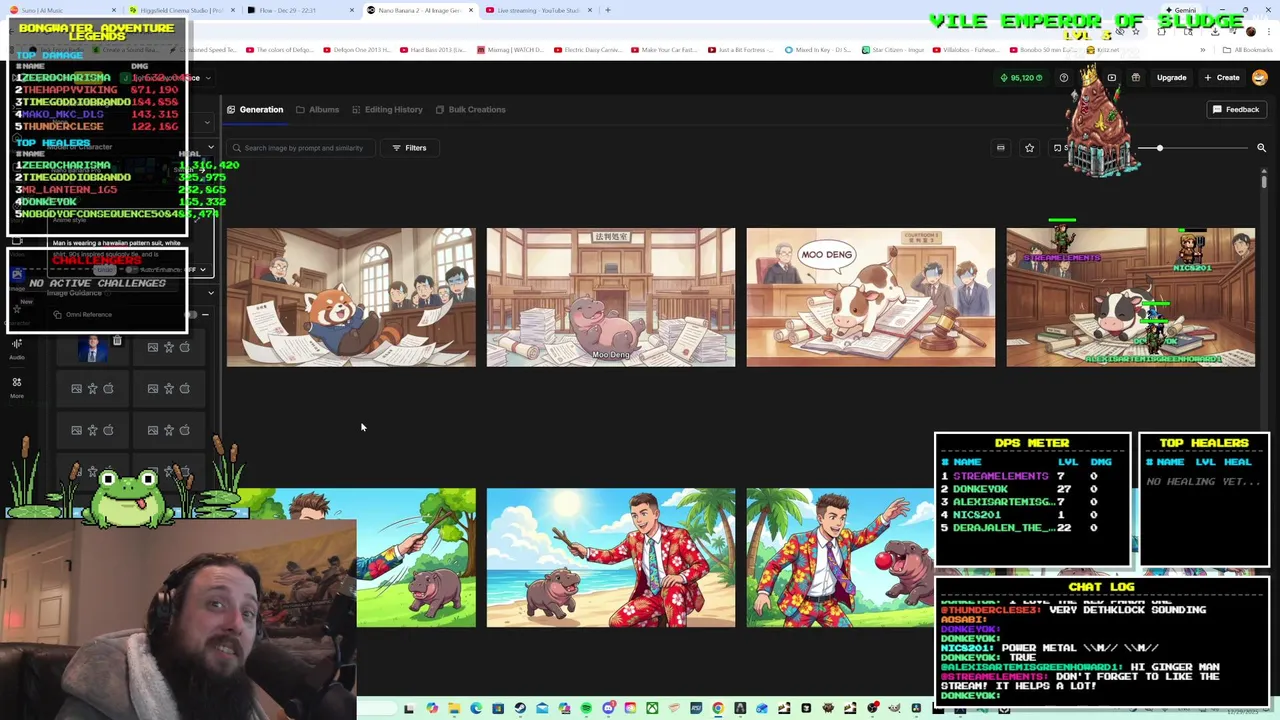Open the Feedback button
The image size is (1280, 720).
1236,110
